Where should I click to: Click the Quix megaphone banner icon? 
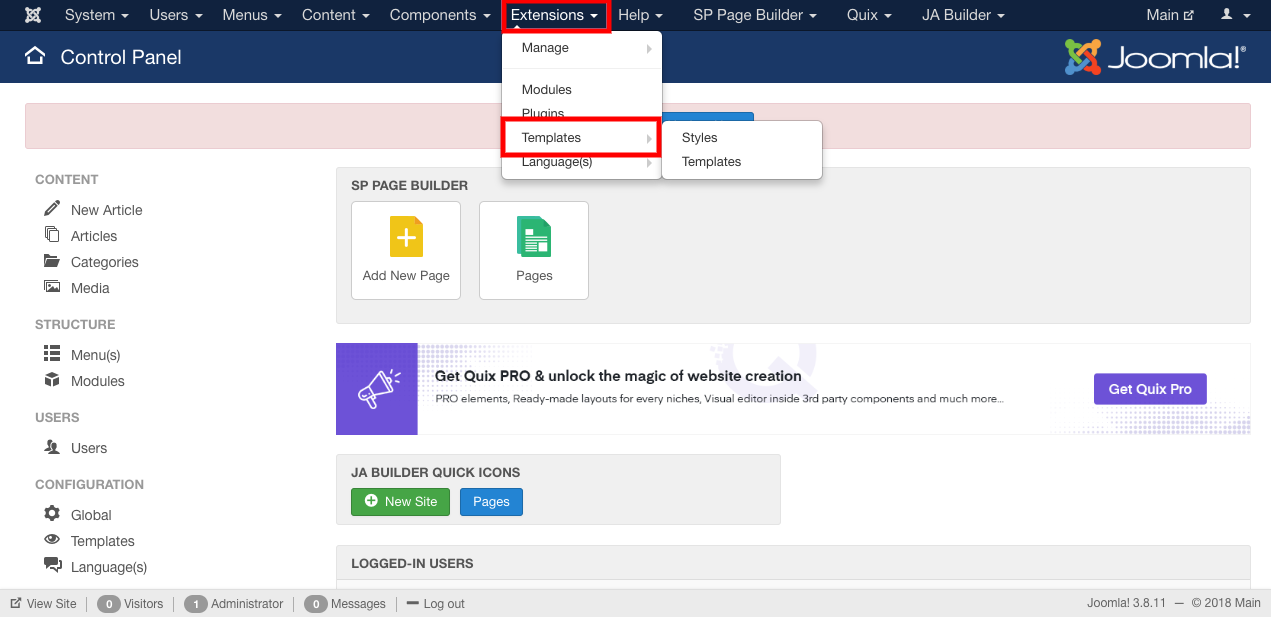coord(377,389)
